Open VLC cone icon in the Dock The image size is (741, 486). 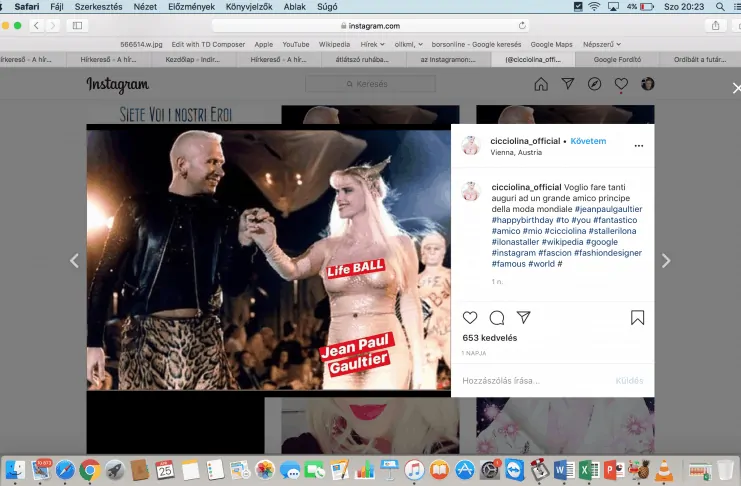point(664,470)
